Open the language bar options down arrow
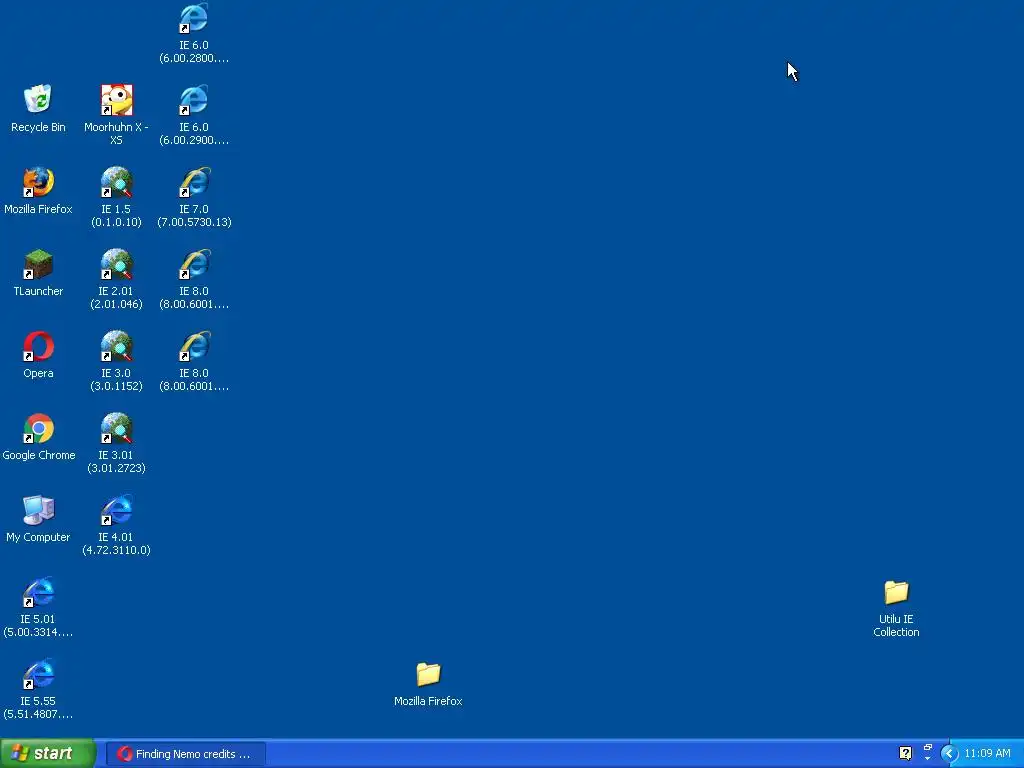Viewport: 1024px width, 768px height. click(x=928, y=759)
